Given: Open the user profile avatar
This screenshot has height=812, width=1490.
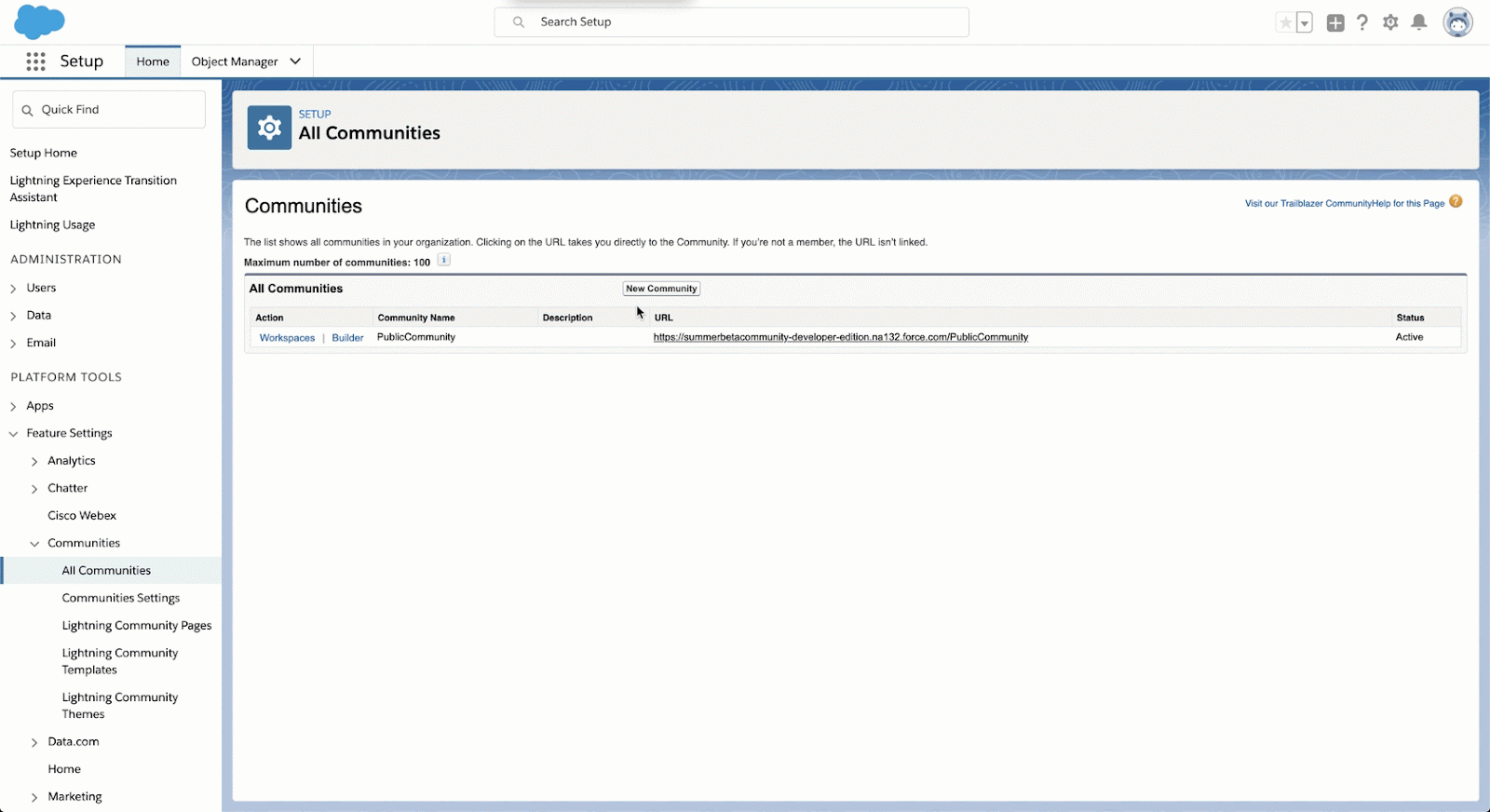Looking at the screenshot, I should pyautogui.click(x=1457, y=22).
